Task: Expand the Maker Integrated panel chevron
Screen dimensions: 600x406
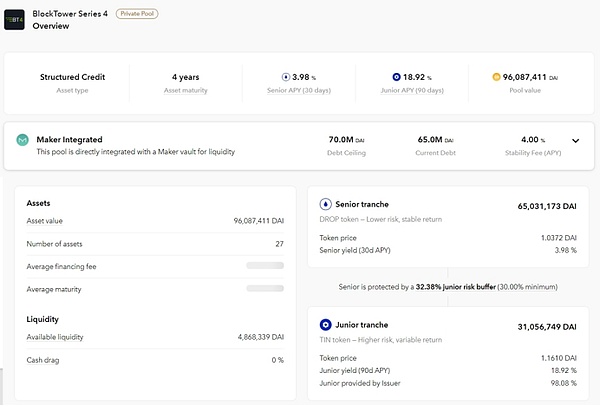Action: point(575,141)
